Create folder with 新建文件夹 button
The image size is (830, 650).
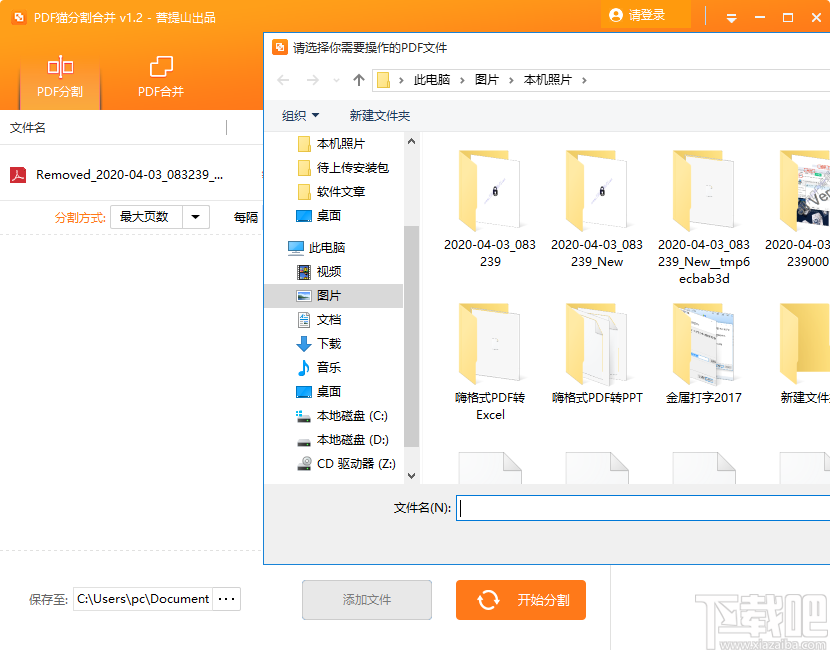379,115
